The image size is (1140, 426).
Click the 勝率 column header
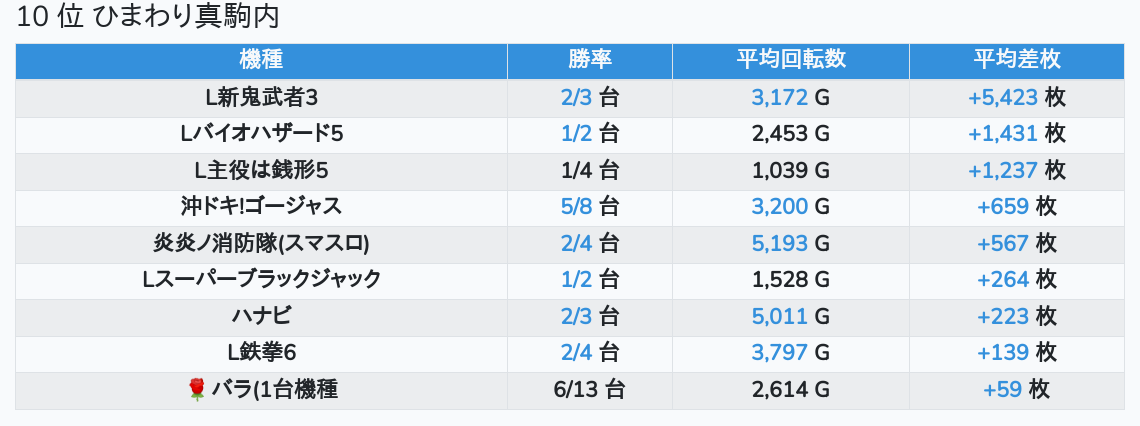(589, 60)
